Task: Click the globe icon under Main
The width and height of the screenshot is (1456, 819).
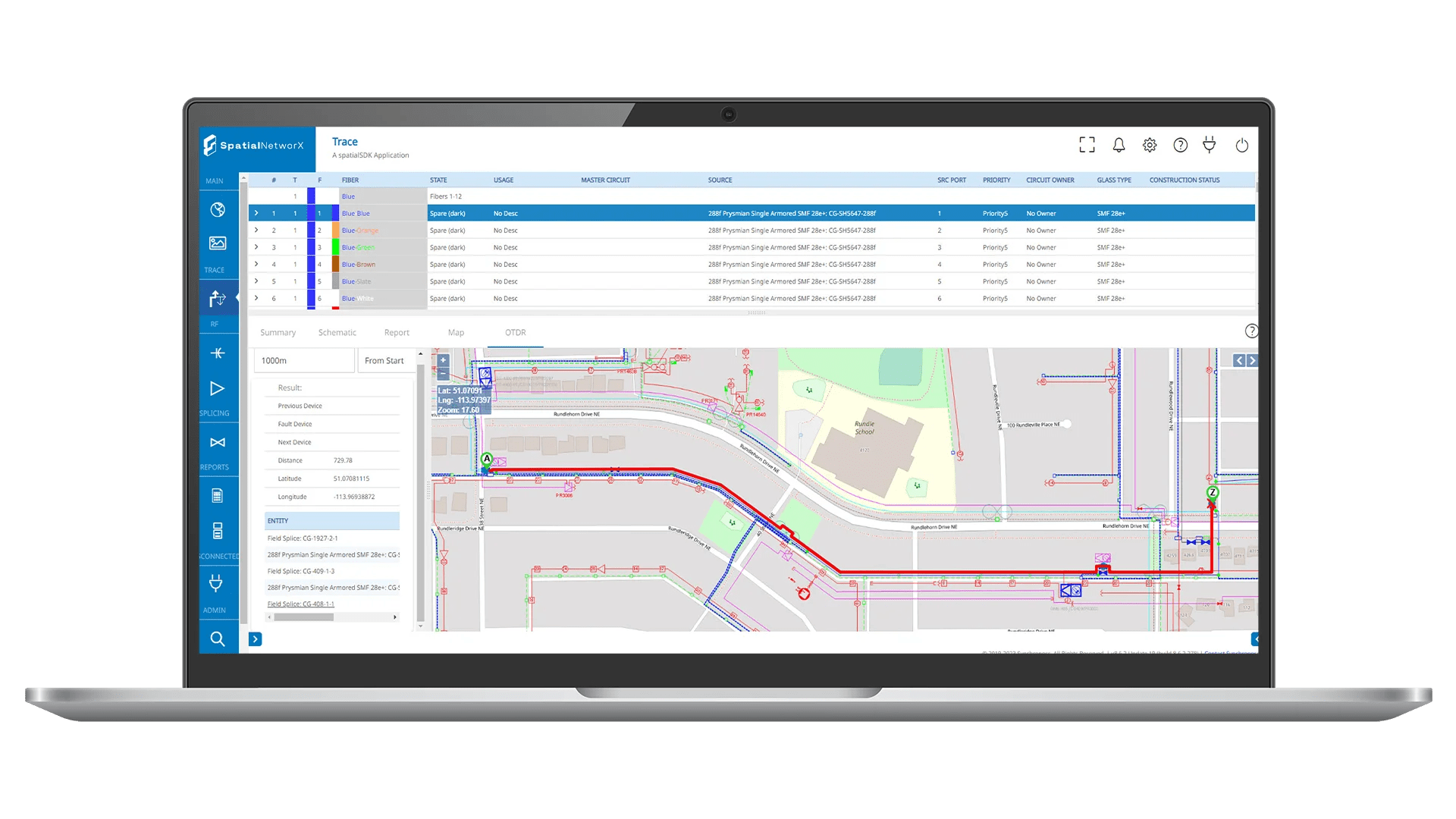Action: coord(218,210)
